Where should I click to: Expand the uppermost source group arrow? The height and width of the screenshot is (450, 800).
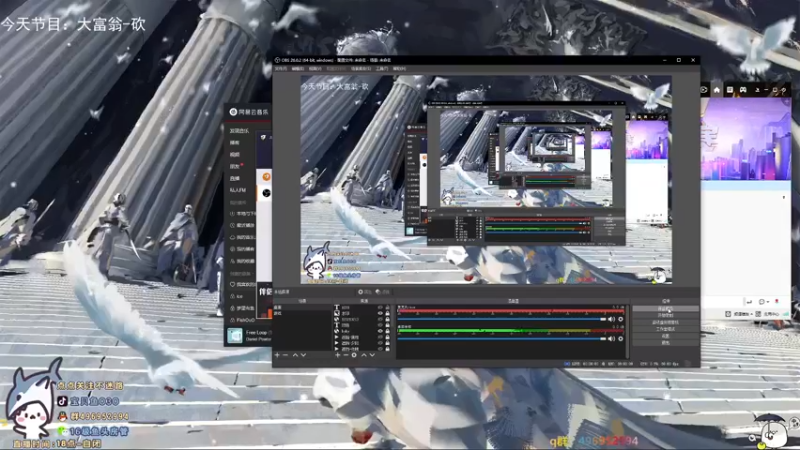[337, 337]
